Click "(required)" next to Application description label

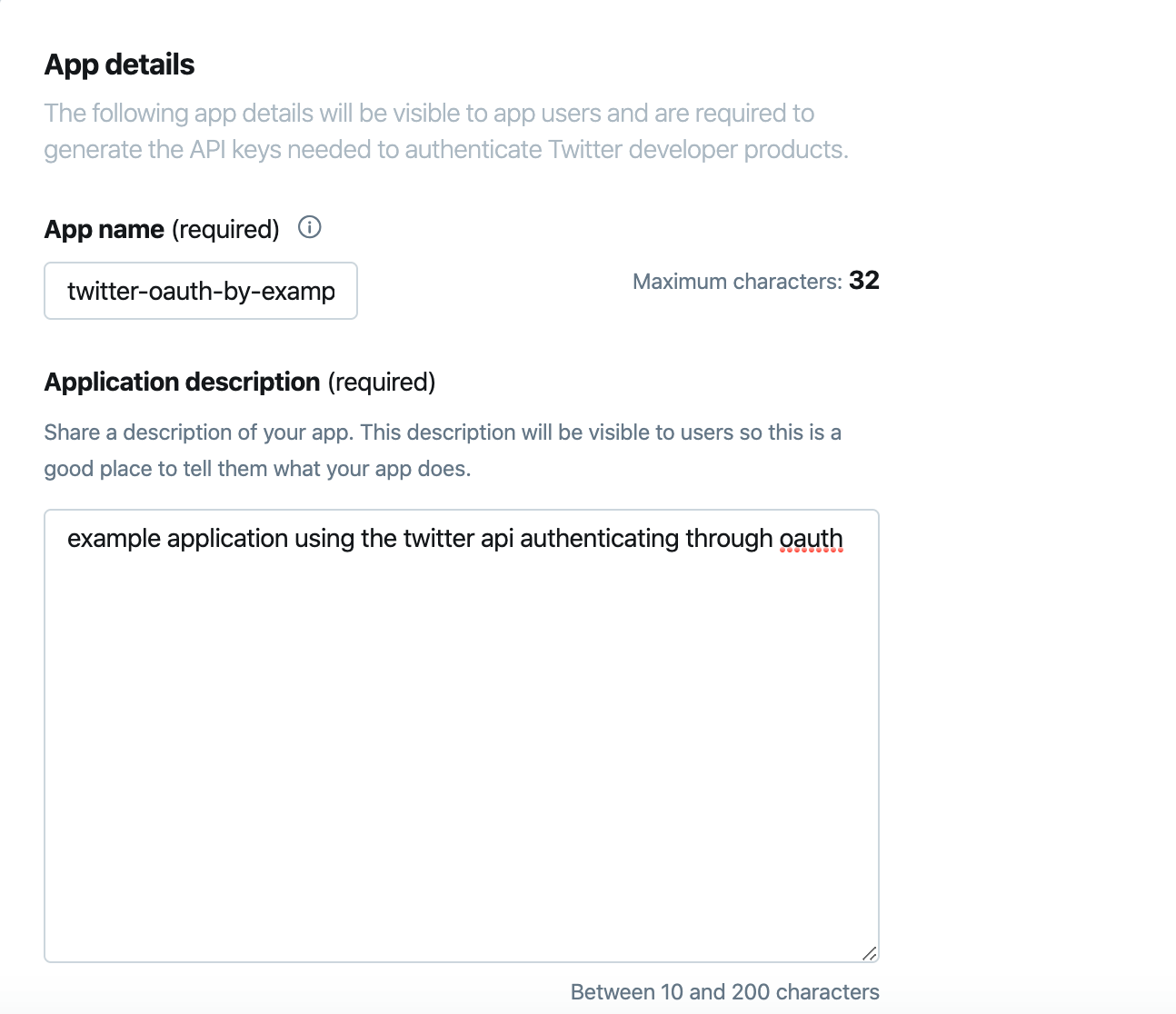(x=382, y=382)
